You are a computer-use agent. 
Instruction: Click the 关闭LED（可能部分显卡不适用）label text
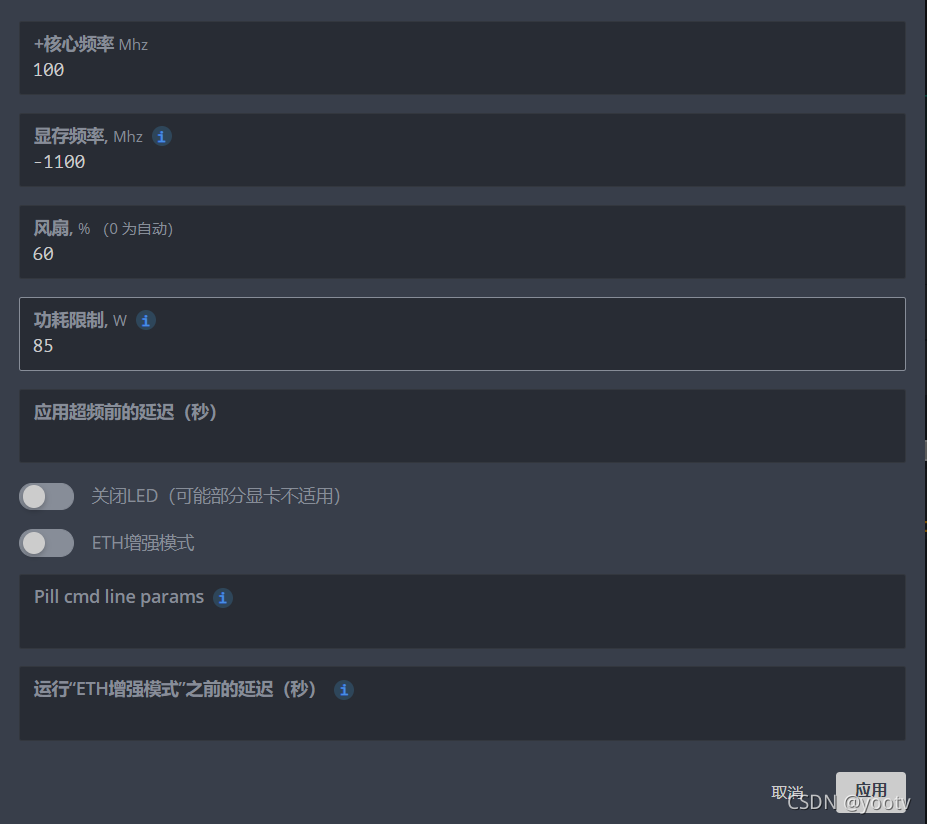[x=216, y=496]
